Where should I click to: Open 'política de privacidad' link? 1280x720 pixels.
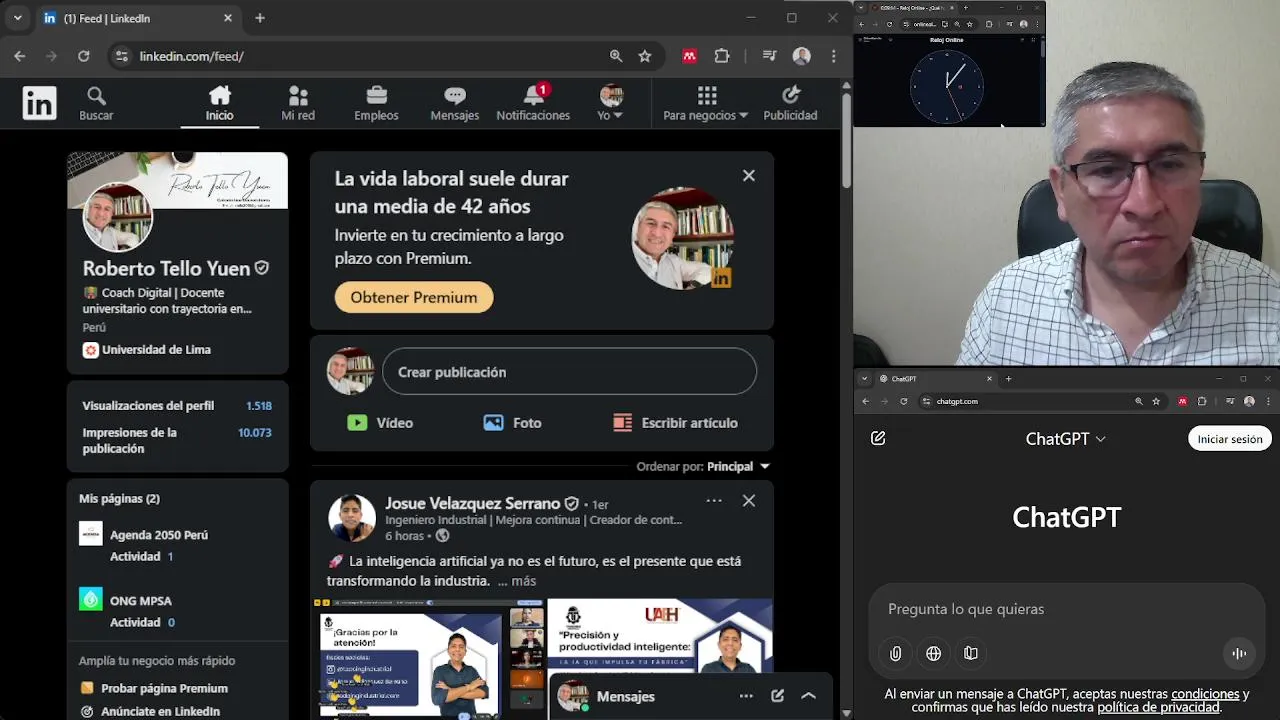tap(1159, 708)
